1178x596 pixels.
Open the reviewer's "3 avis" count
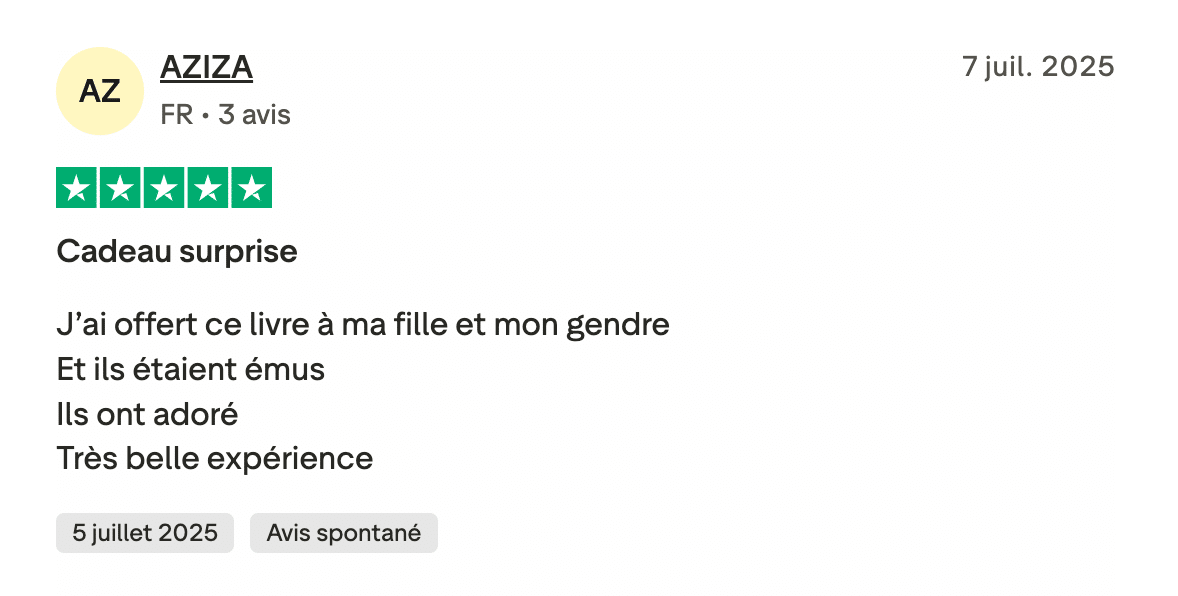point(254,115)
